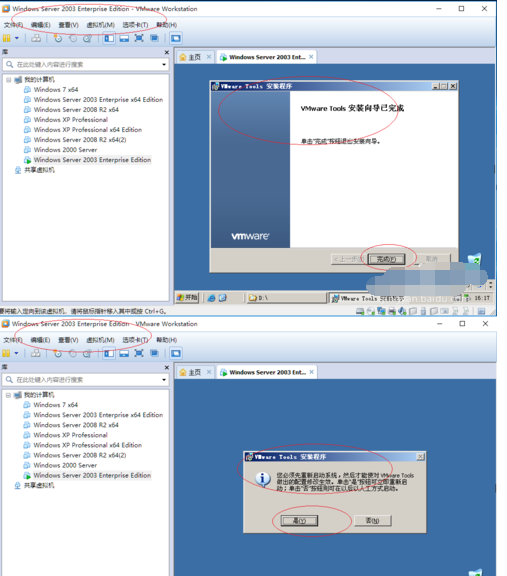
Task: Open search filter dropdown in wizard-completed window
Action: pos(164,65)
